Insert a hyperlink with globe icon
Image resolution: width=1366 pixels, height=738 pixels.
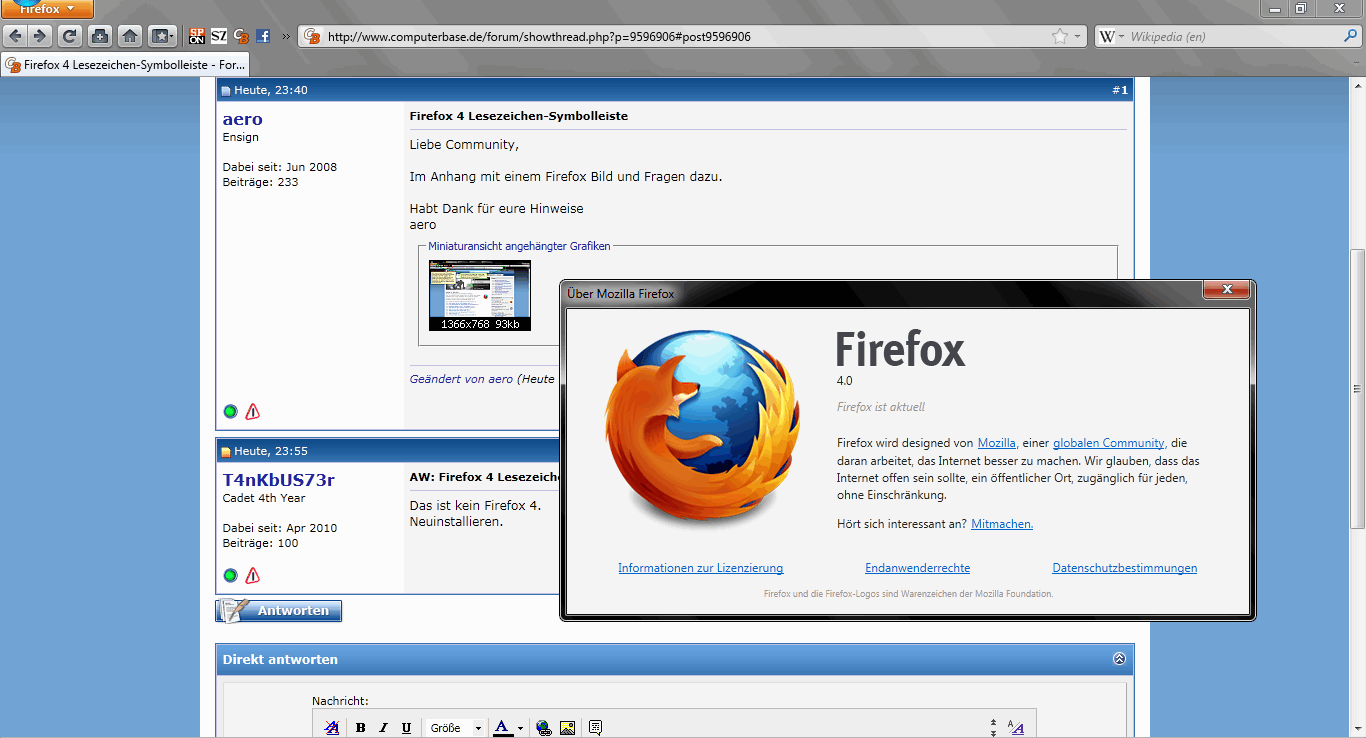(x=543, y=728)
